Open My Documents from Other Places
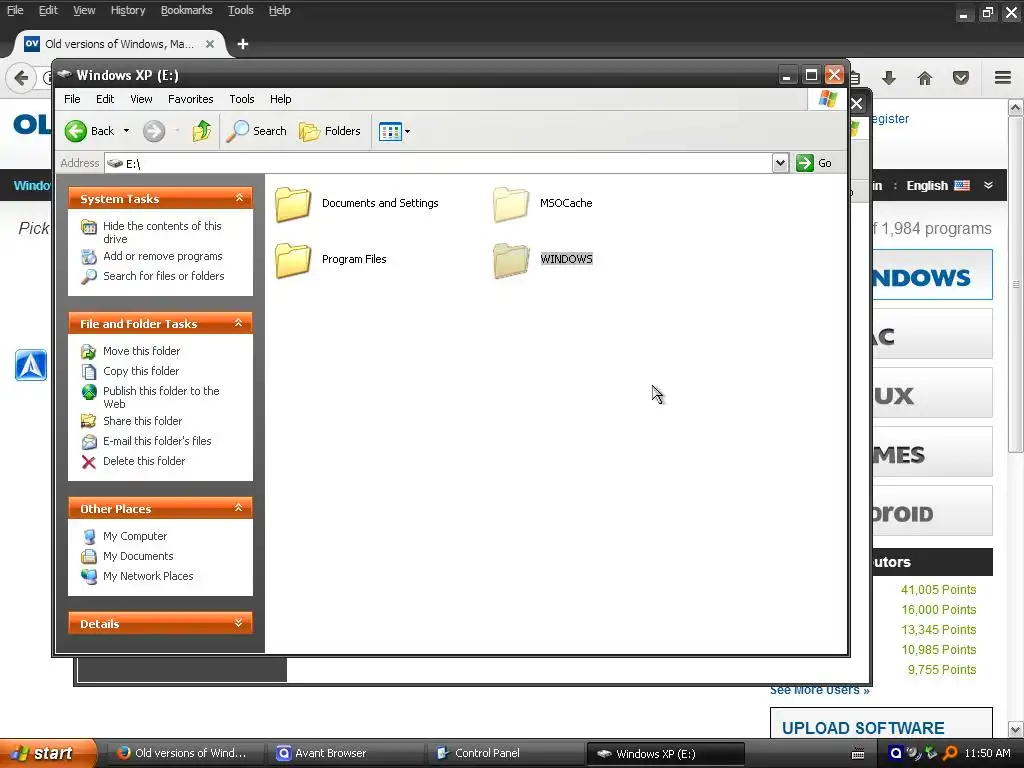Image resolution: width=1024 pixels, height=768 pixels. 138,556
